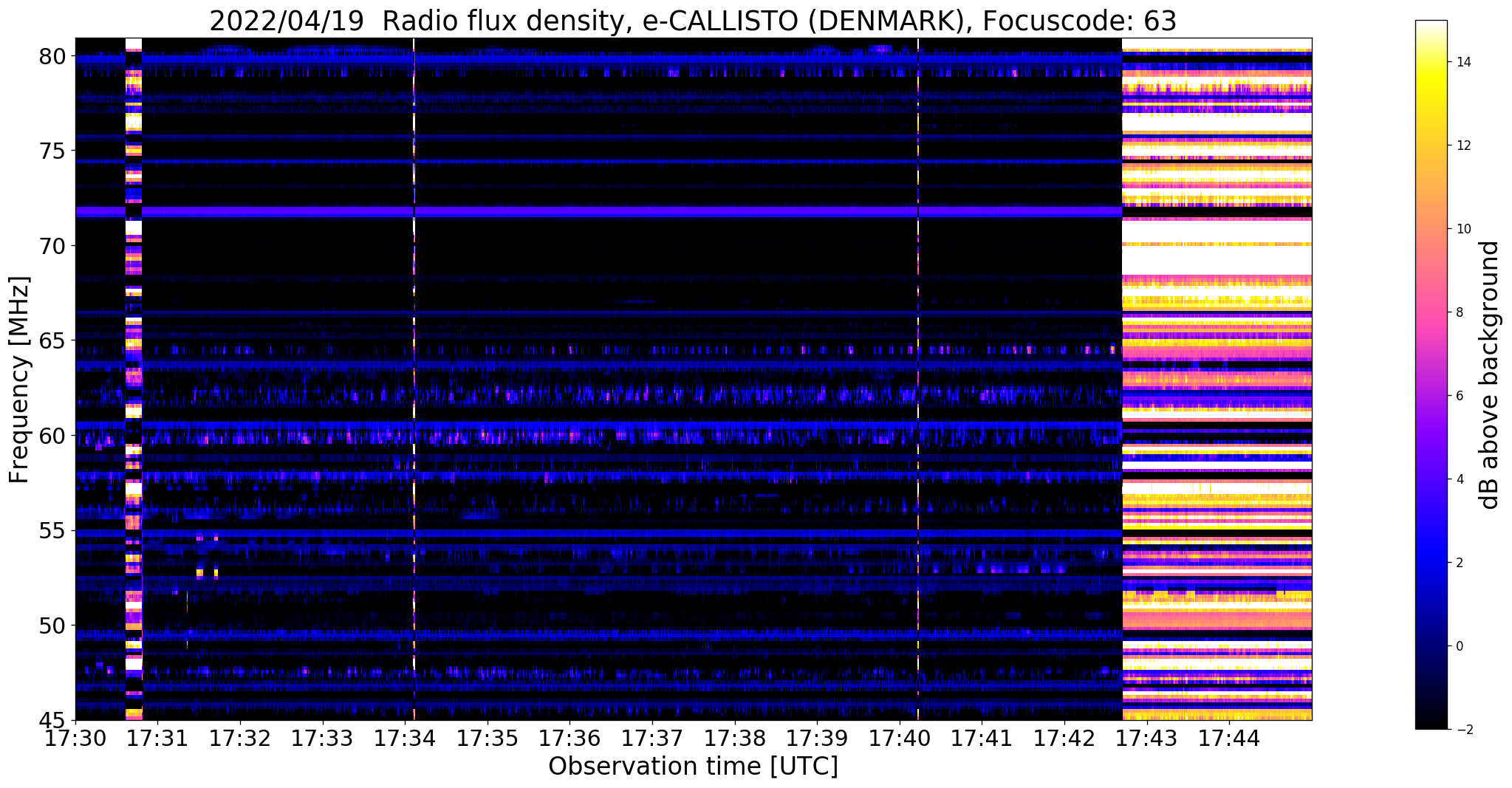1512x788 pixels.
Task: Click the colorbar tick label 0
Action: (1458, 646)
